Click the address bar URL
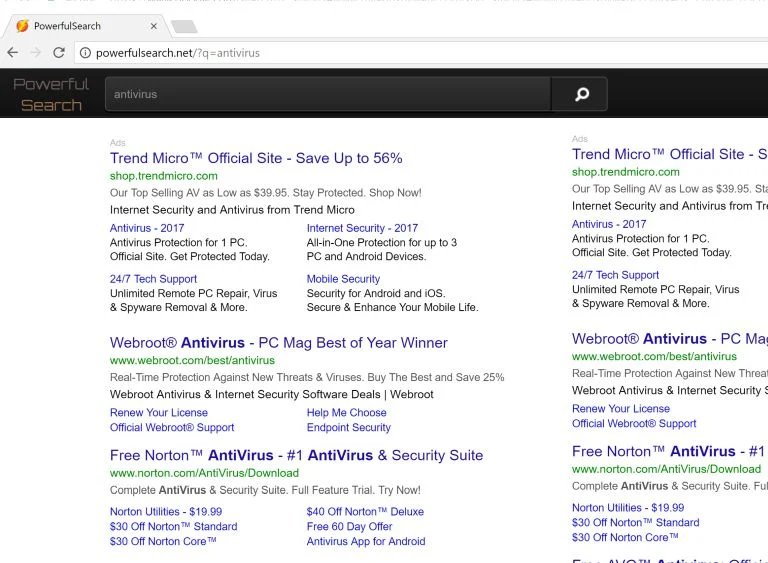Image resolution: width=768 pixels, height=563 pixels. point(178,53)
